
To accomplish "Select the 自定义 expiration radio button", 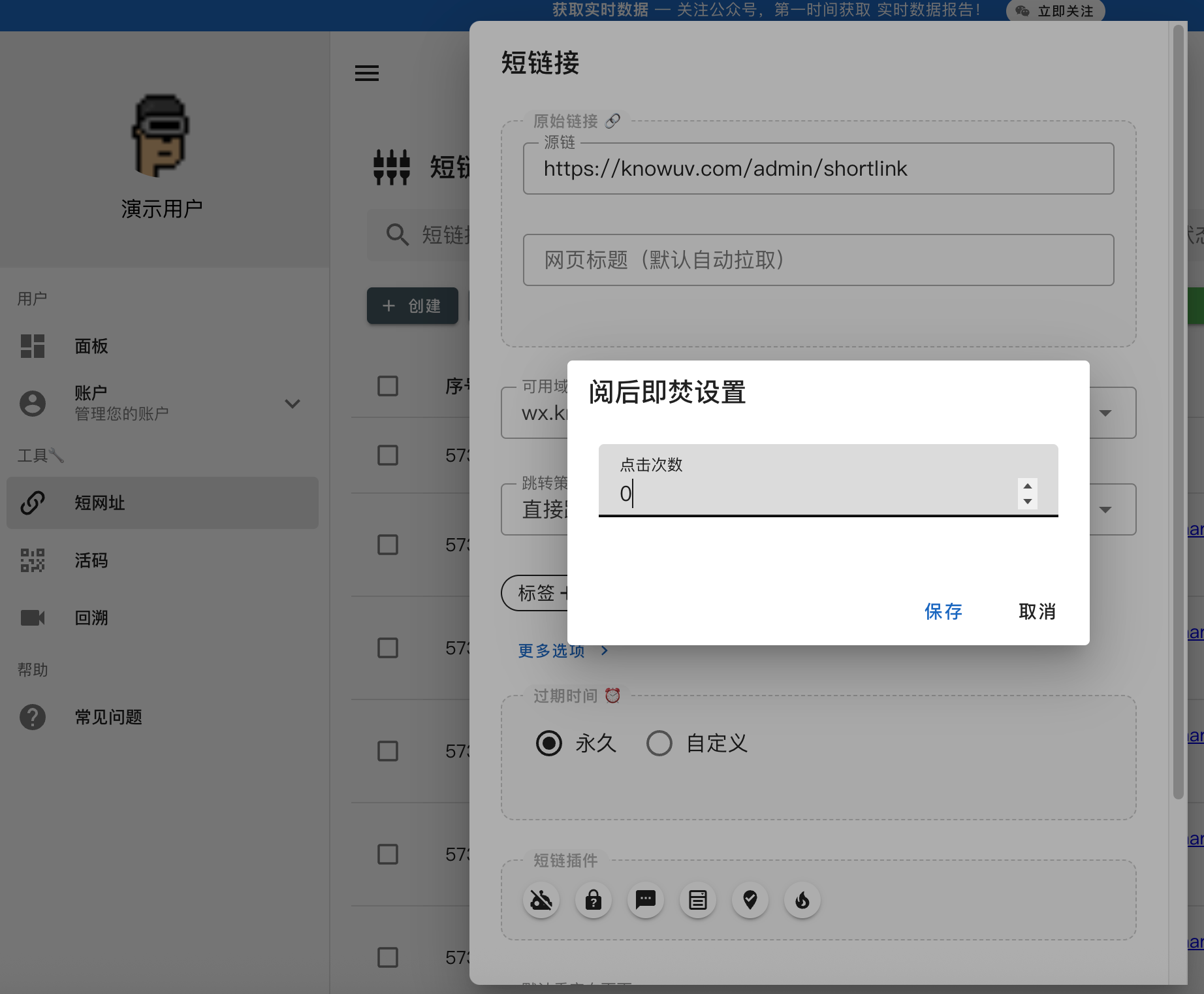I will (659, 743).
